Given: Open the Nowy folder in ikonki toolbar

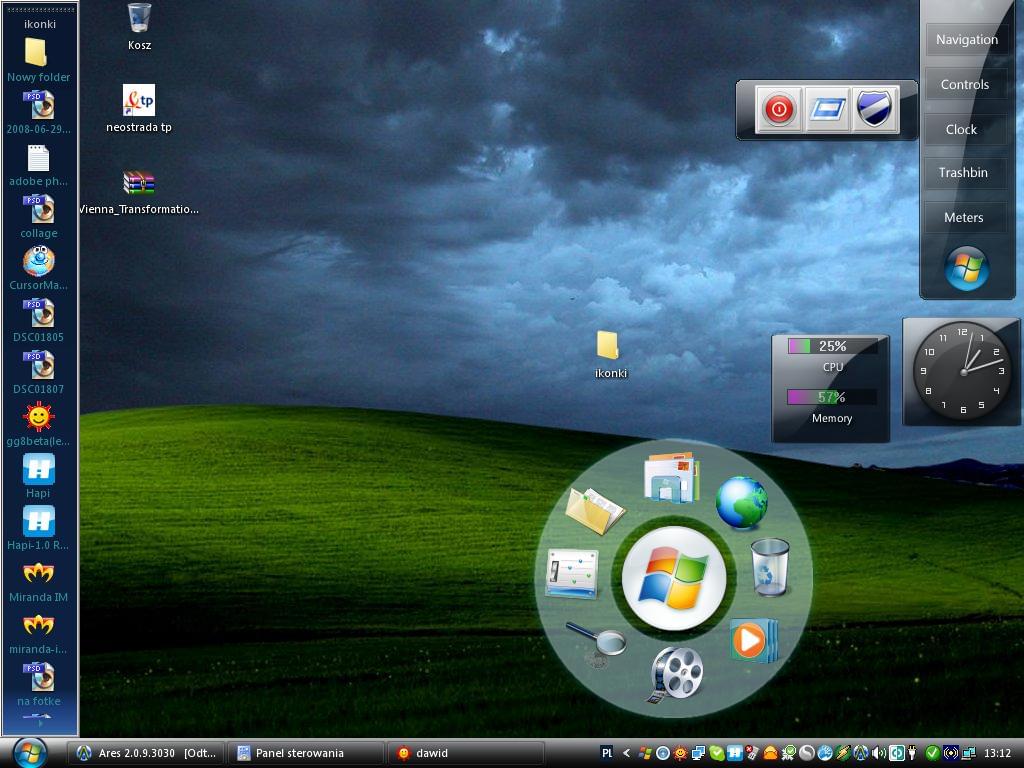Looking at the screenshot, I should (x=39, y=60).
